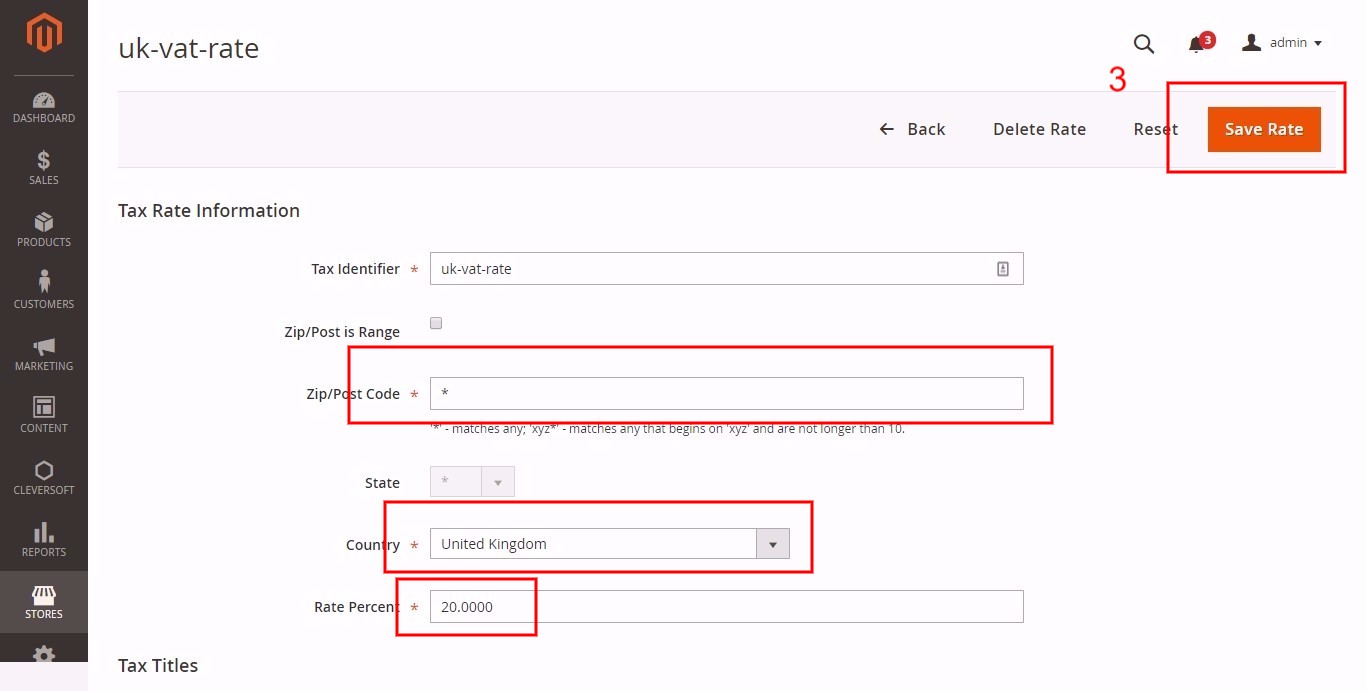Click the Reports sidebar icon
This screenshot has height=691, width=1366.
(x=44, y=539)
